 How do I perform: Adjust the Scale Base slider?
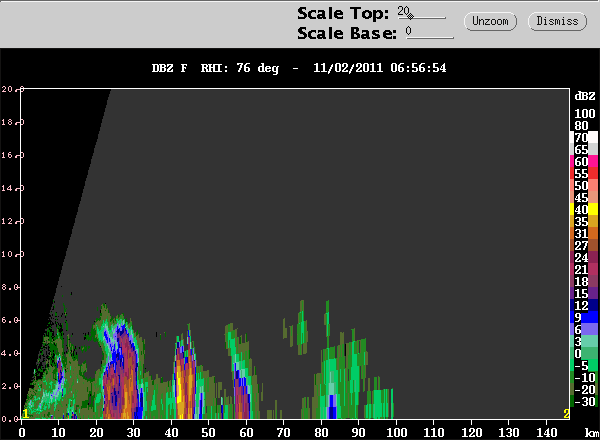pos(430,33)
